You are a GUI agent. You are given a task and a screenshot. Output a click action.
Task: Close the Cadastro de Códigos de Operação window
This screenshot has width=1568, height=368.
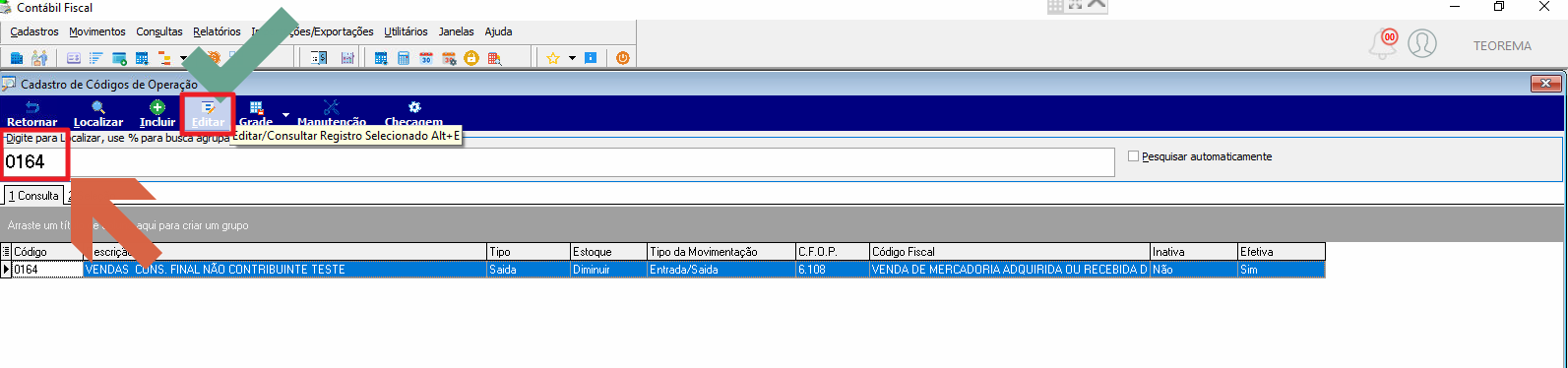point(1546,84)
